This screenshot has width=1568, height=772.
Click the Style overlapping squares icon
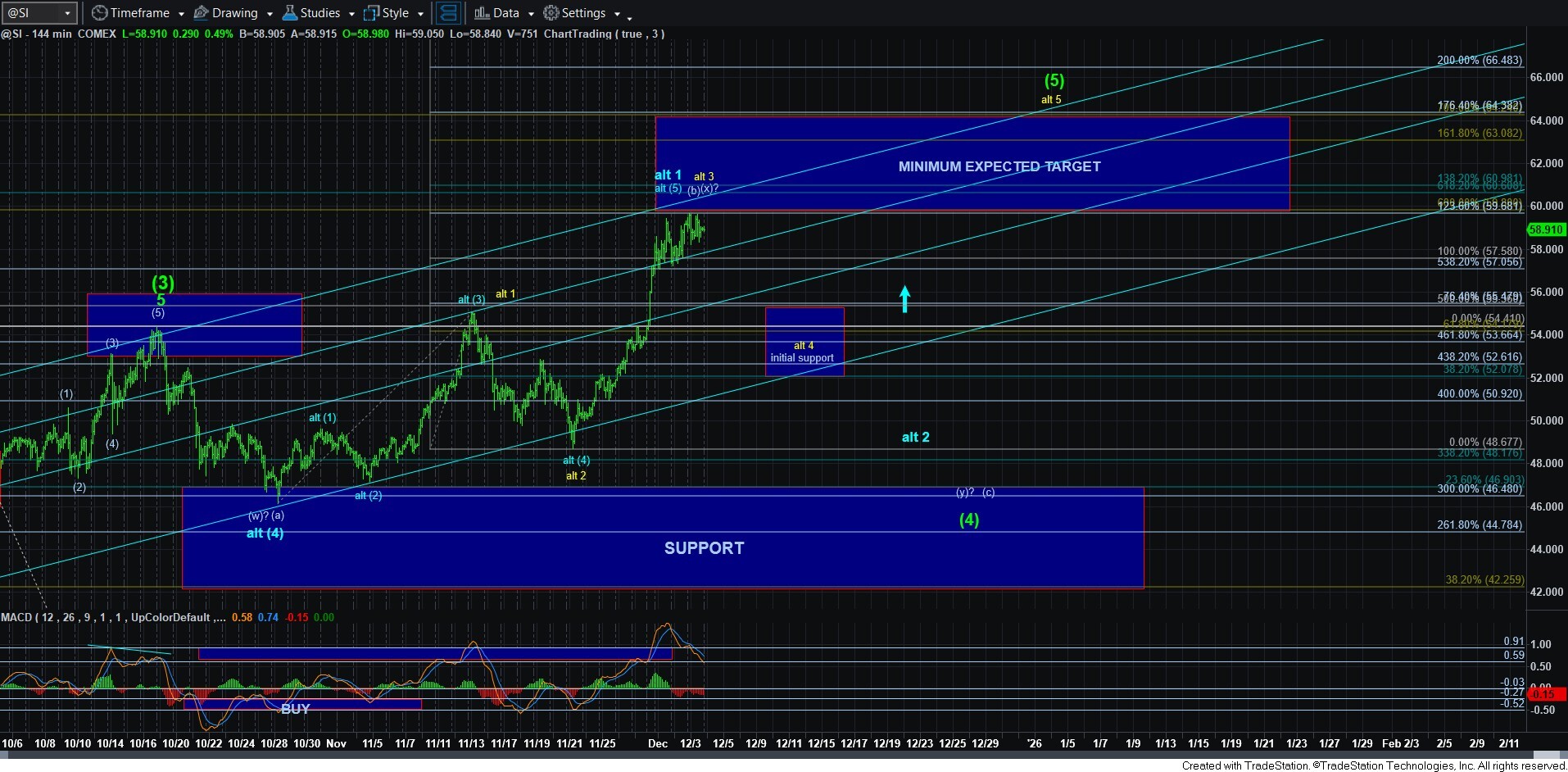click(371, 13)
